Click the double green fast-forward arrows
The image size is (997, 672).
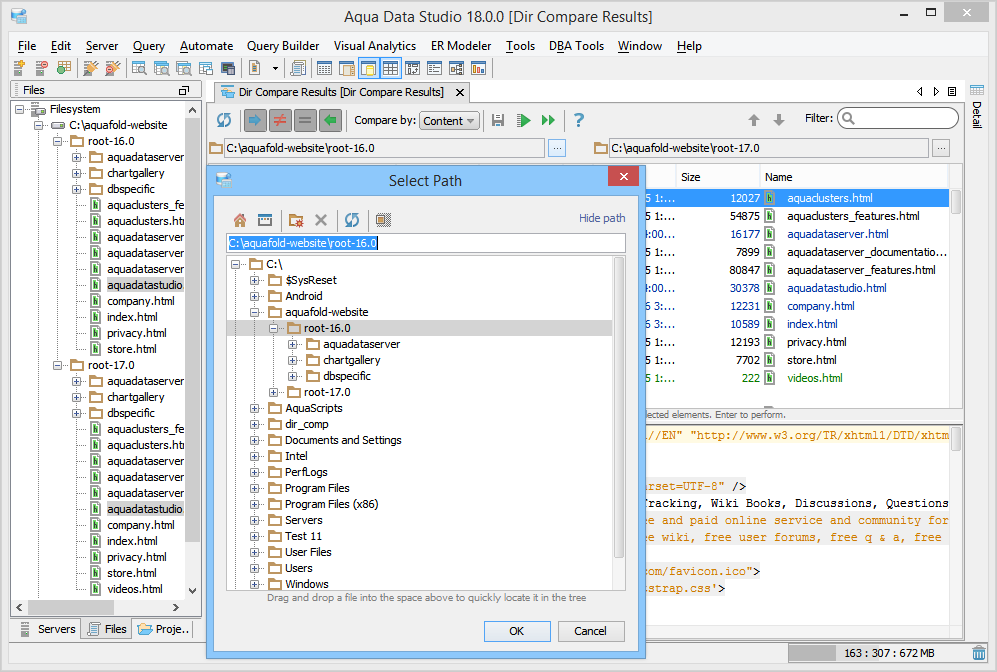coord(548,120)
